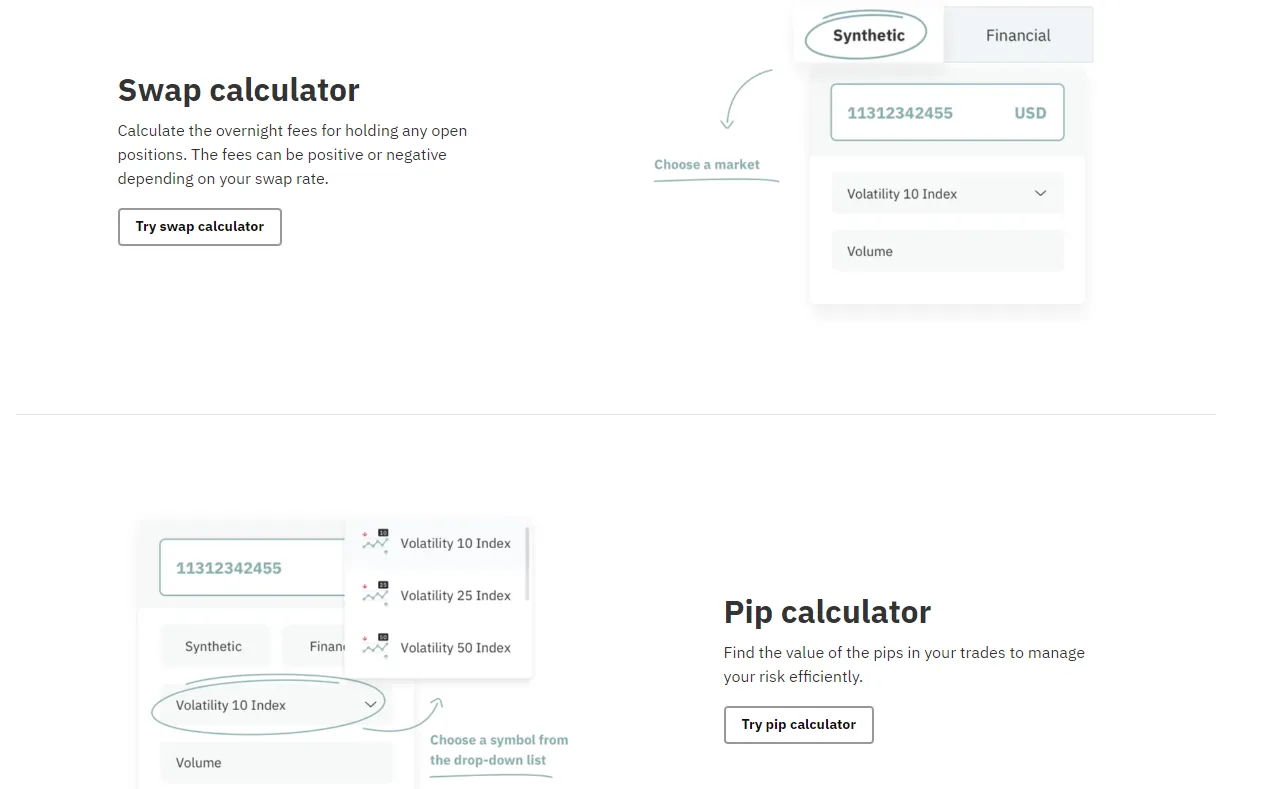Screen dimensions: 1286x789
Task: Open the Volatility 10 Index dropdown in swap panel
Action: pos(947,194)
